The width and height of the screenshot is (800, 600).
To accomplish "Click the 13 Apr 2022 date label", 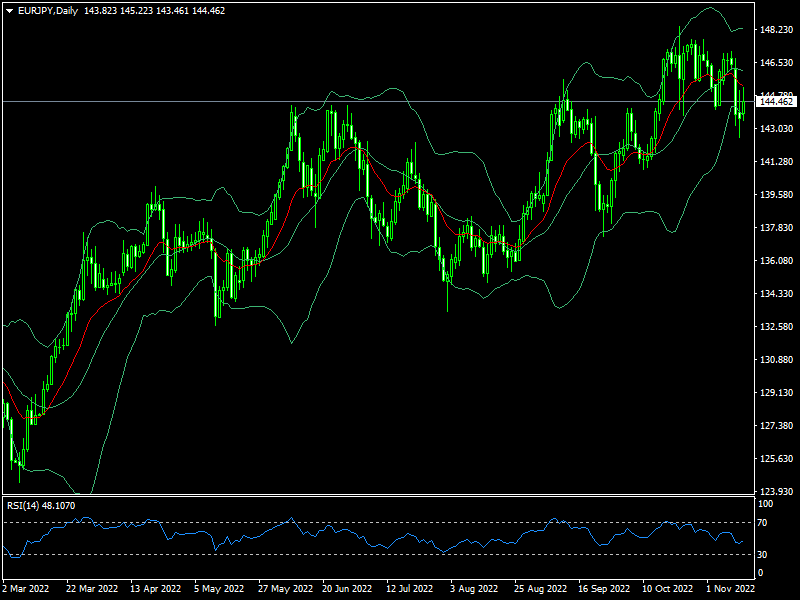I will (156, 588).
